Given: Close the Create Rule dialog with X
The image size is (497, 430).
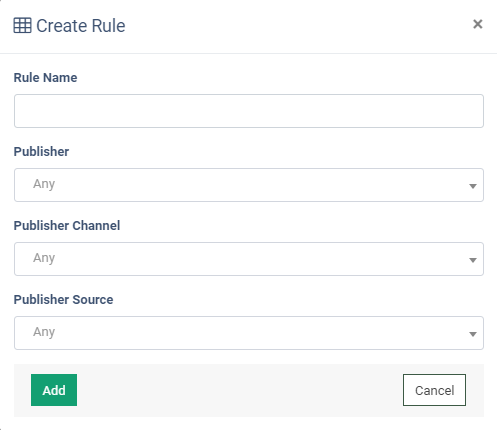Looking at the screenshot, I should click(478, 24).
